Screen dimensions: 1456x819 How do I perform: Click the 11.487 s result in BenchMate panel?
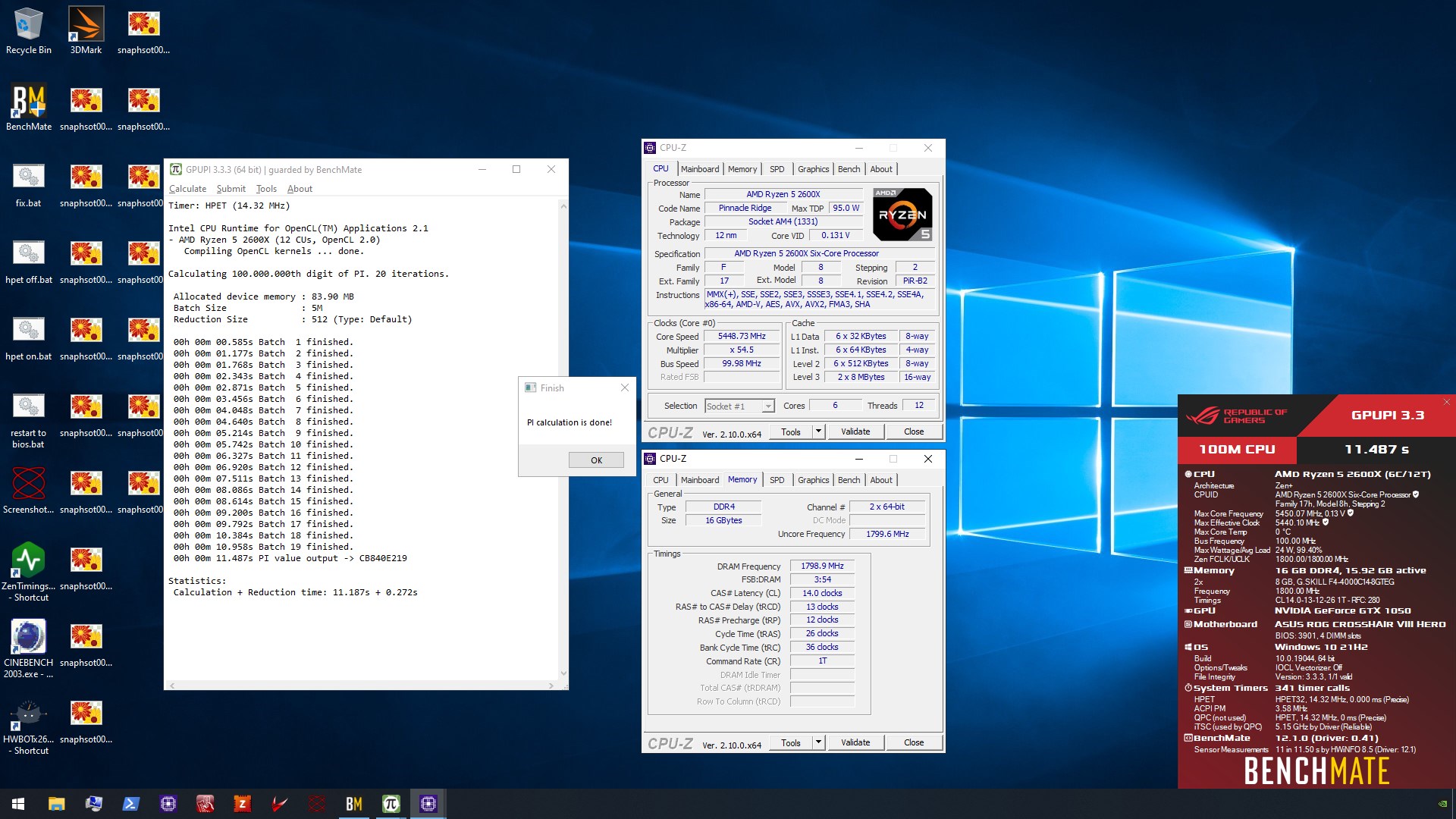1376,450
